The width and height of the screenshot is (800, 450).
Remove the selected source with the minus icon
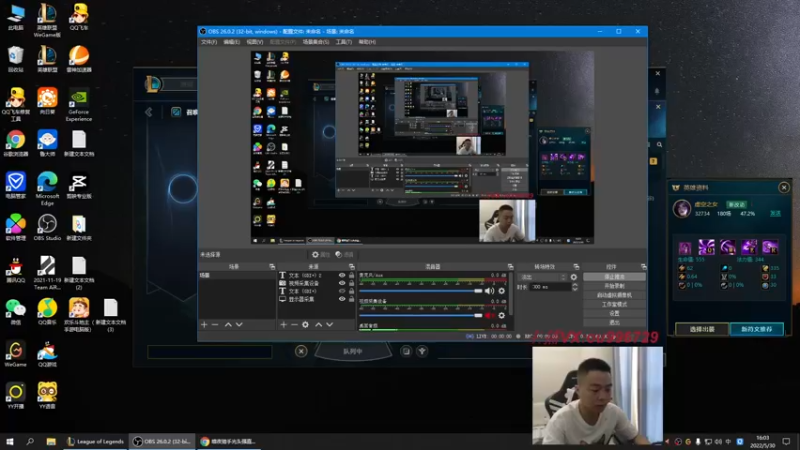[294, 324]
